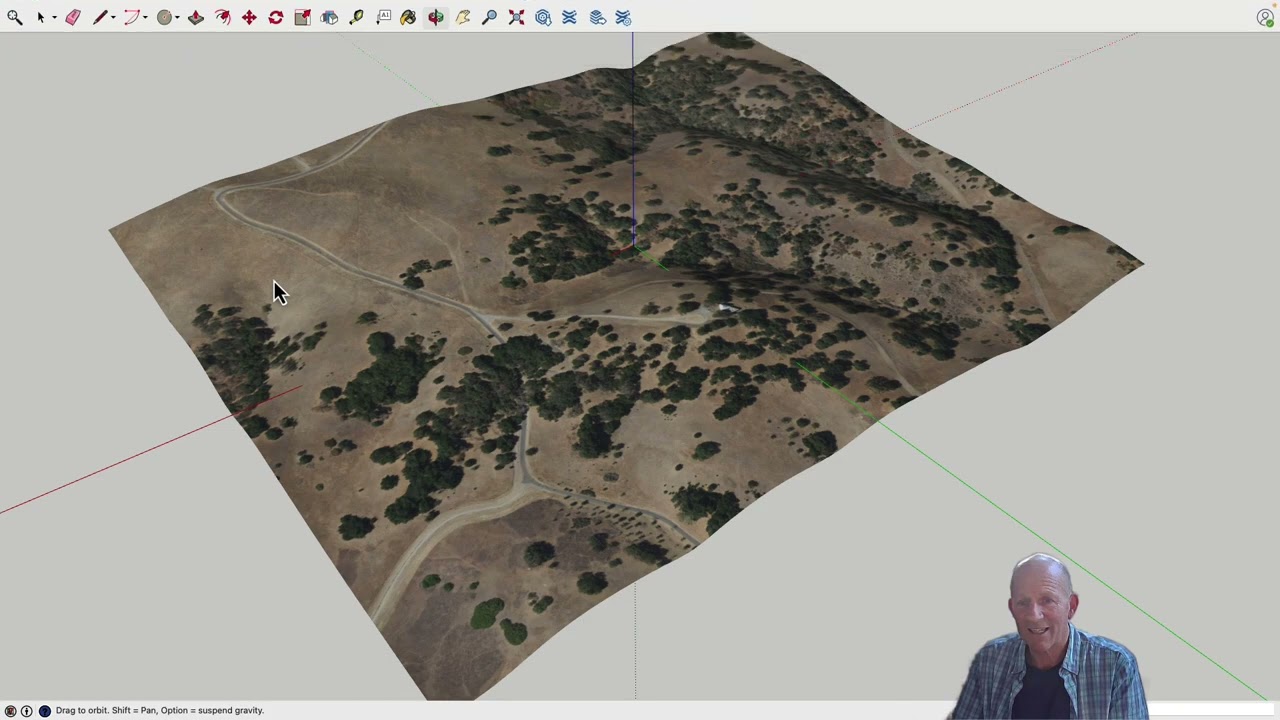Click the Zoom Extents tool

pos(516,17)
